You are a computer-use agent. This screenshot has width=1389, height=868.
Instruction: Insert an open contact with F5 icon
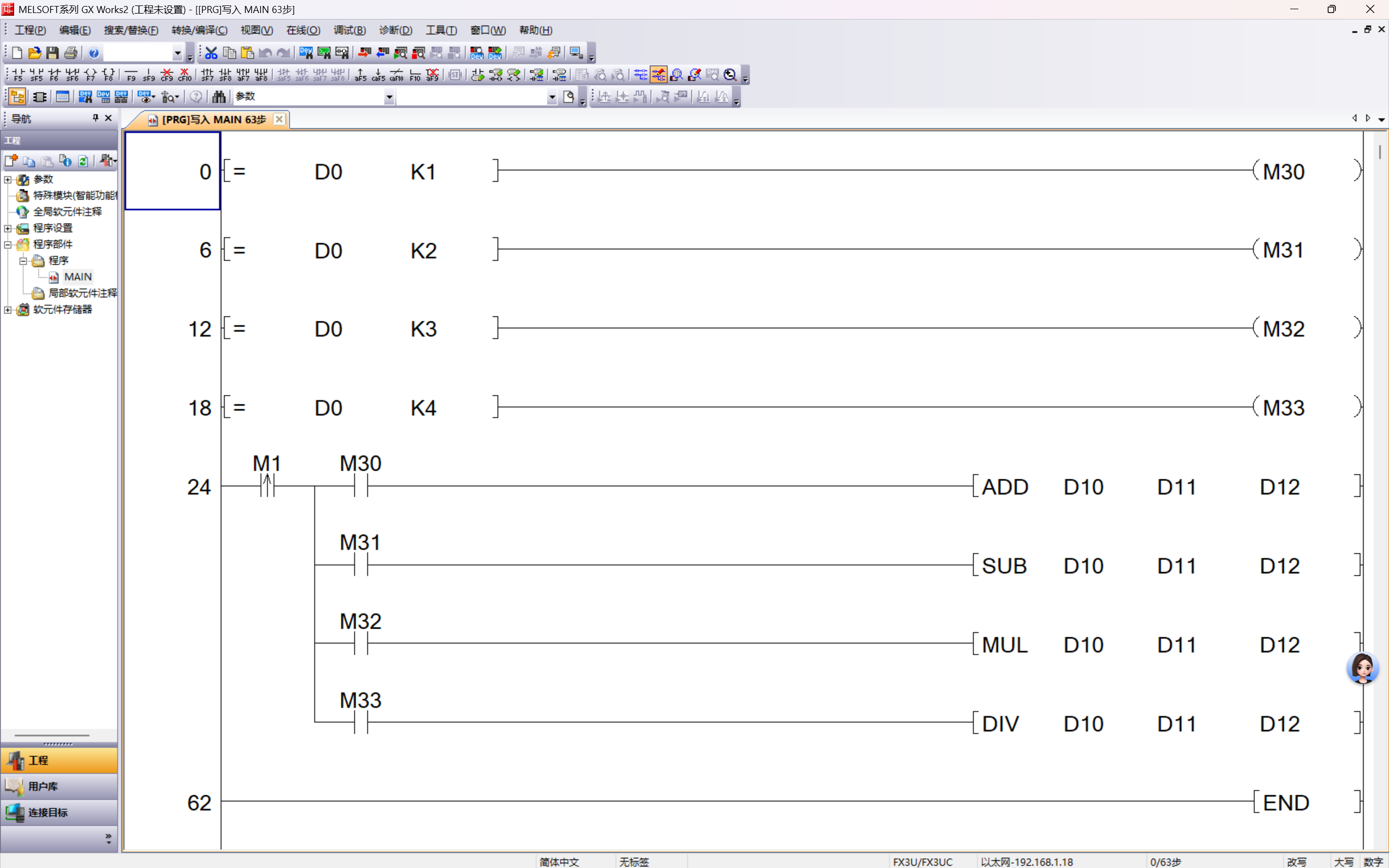17,74
